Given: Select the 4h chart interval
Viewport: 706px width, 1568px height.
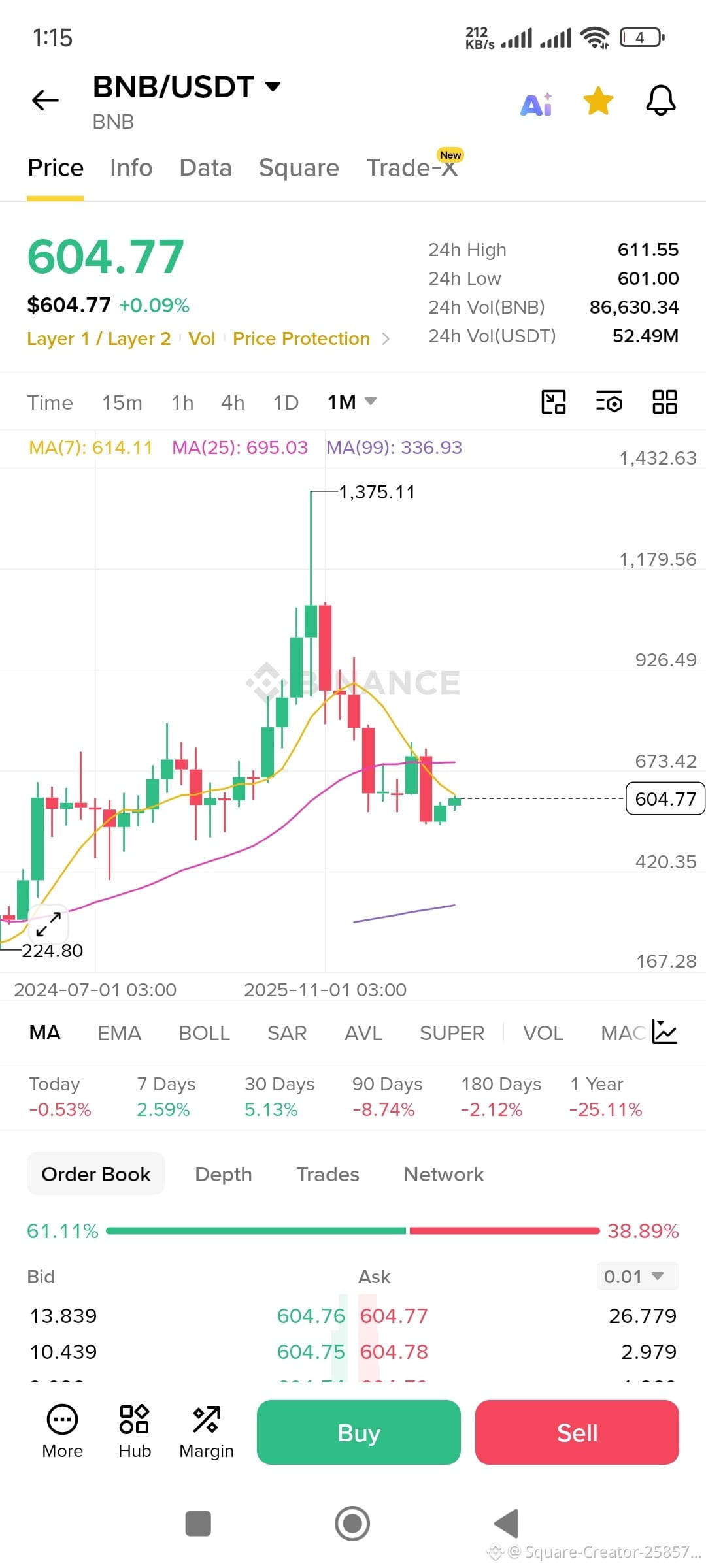Looking at the screenshot, I should click(x=233, y=402).
